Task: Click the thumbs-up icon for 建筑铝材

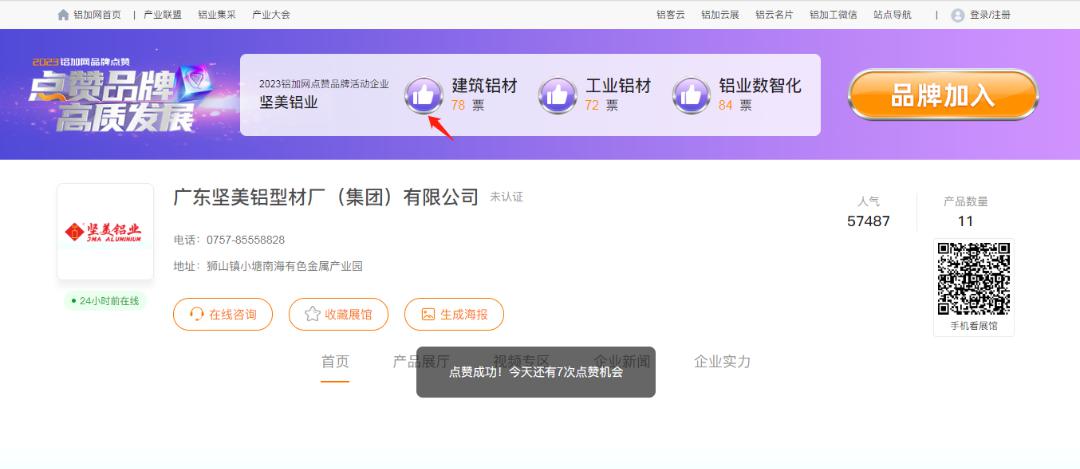Action: click(424, 95)
